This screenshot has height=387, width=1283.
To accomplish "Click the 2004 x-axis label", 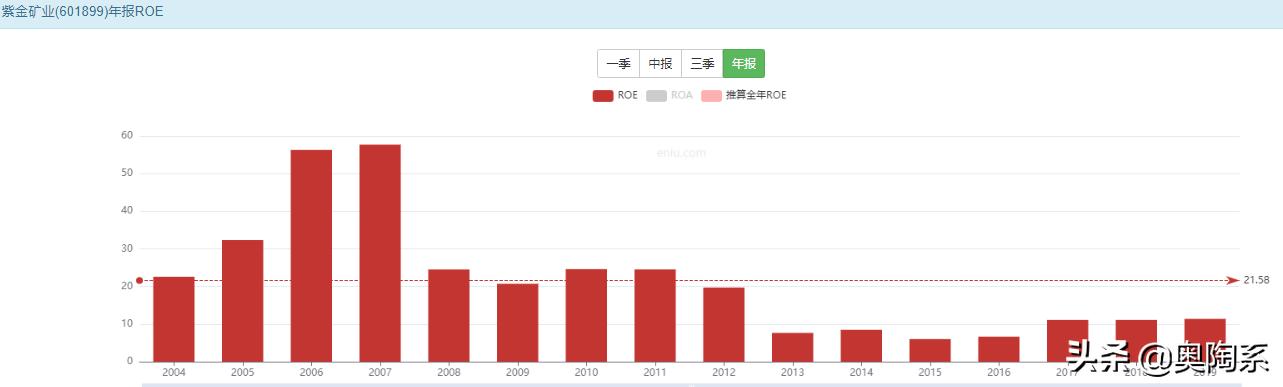I will coord(174,372).
